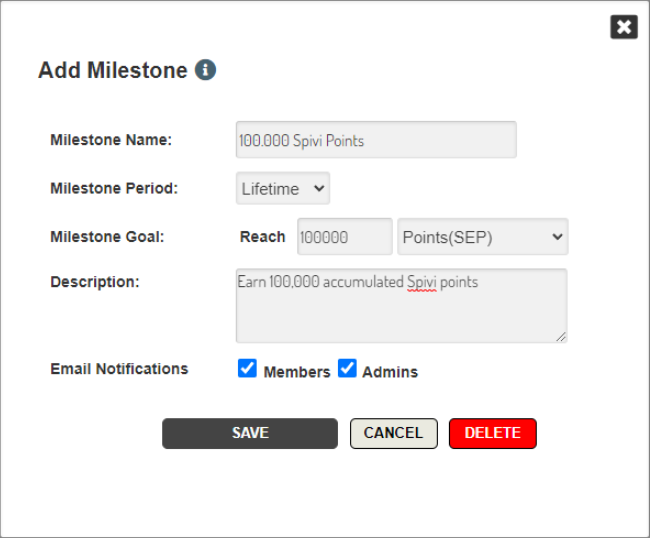Delete this milestone with the red button

pos(492,433)
